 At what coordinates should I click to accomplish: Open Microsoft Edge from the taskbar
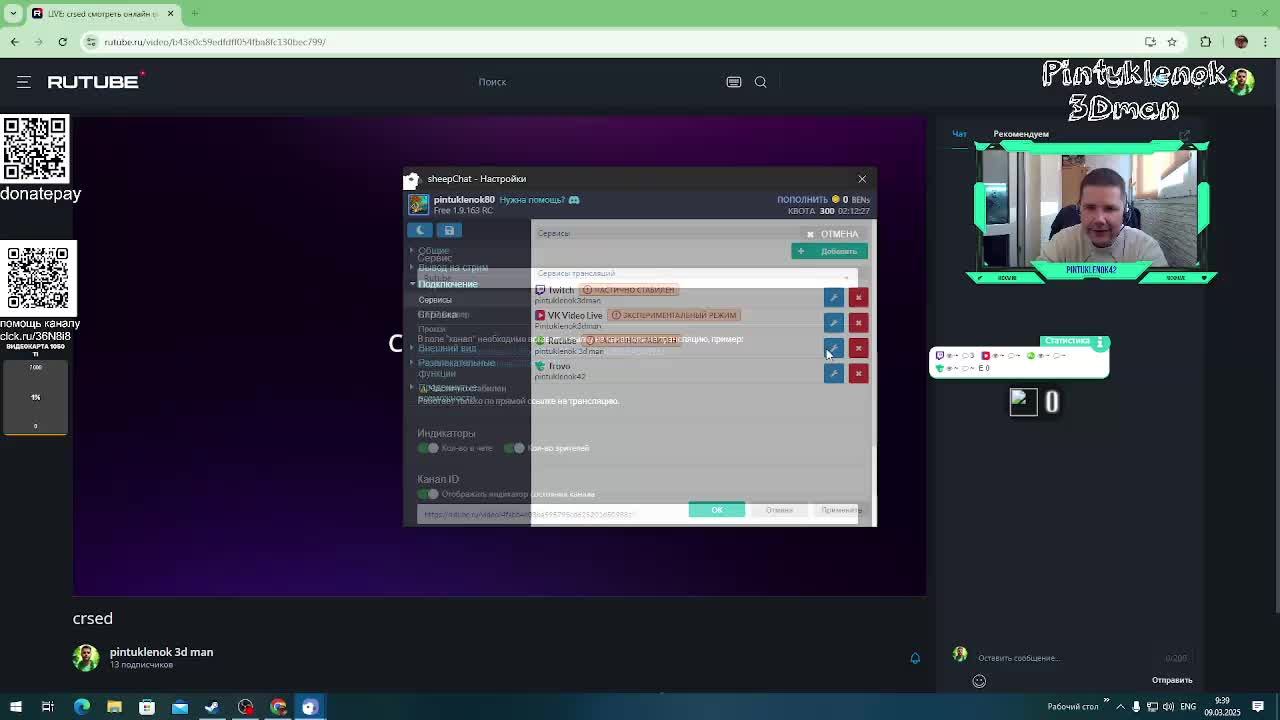coord(82,707)
